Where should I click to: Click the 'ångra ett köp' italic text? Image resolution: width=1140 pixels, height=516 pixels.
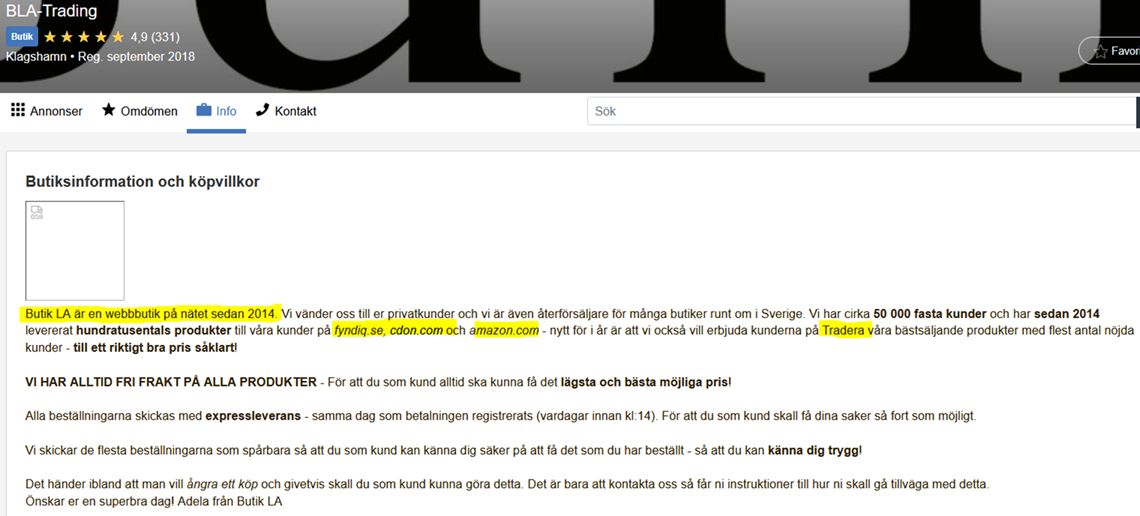coord(222,484)
